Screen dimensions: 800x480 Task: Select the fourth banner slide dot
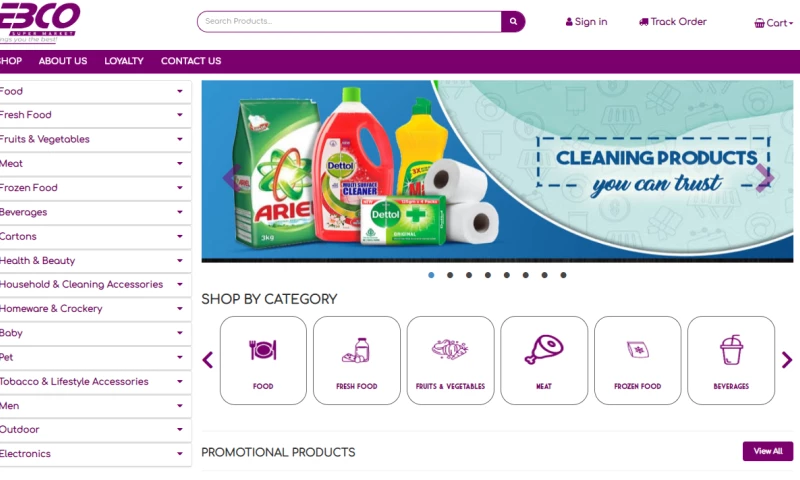click(x=488, y=275)
